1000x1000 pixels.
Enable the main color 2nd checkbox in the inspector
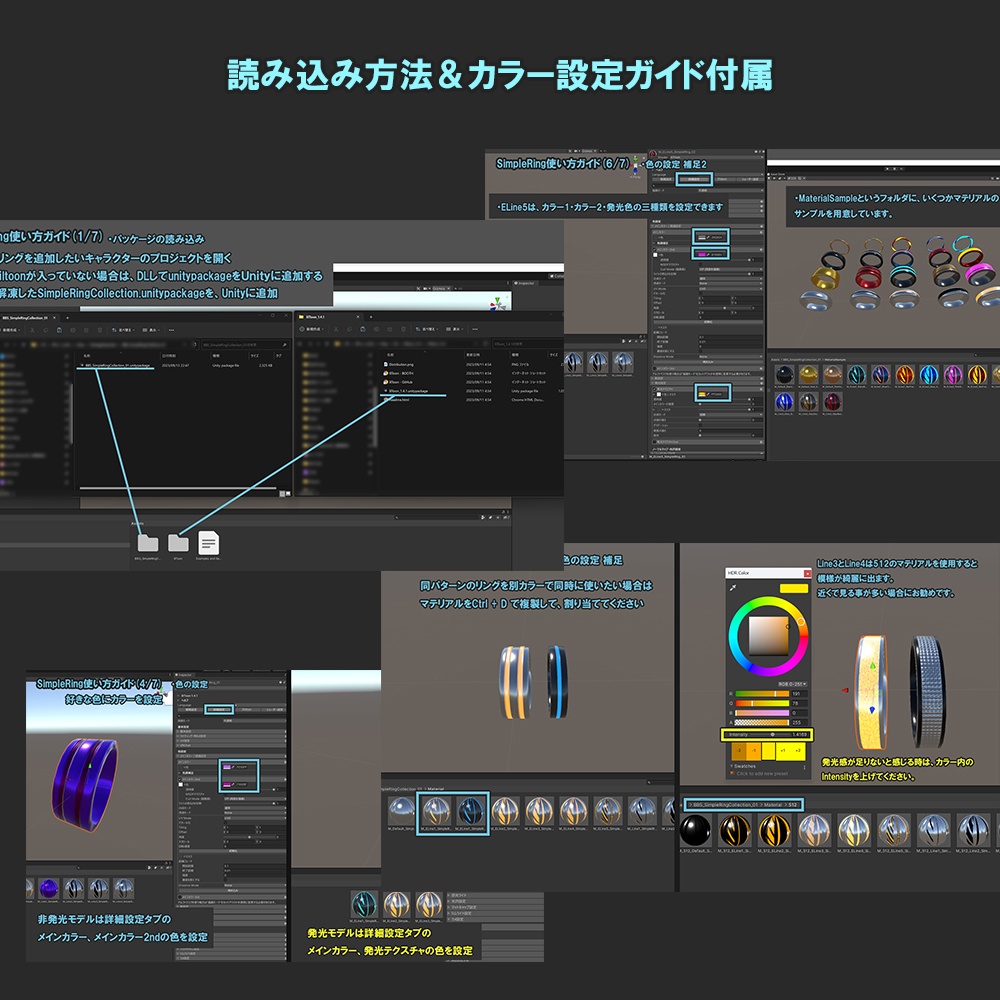180,779
